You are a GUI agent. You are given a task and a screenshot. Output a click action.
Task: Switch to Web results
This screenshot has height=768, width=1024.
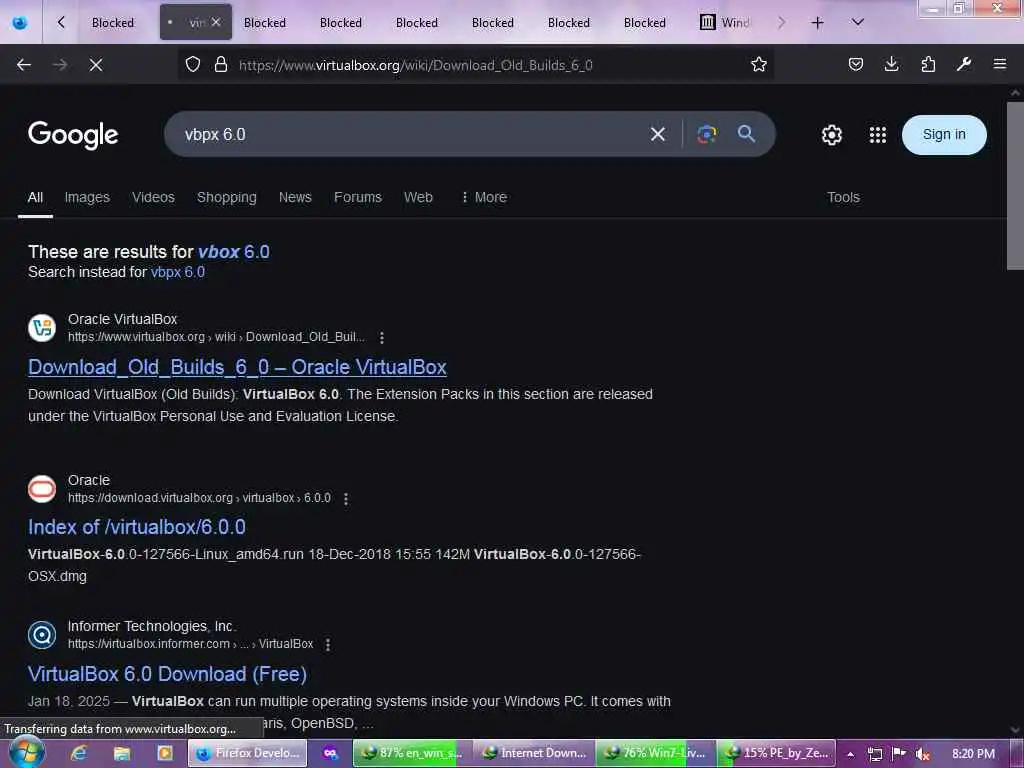(418, 197)
